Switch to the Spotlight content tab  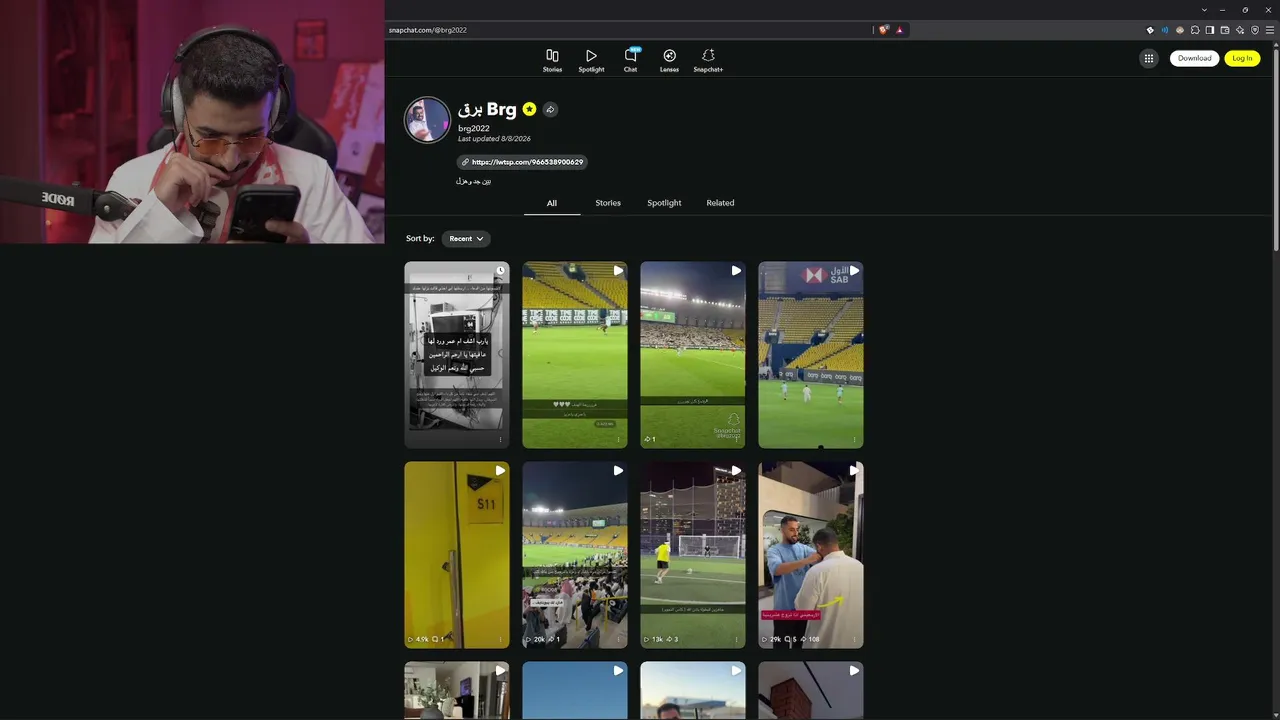664,203
